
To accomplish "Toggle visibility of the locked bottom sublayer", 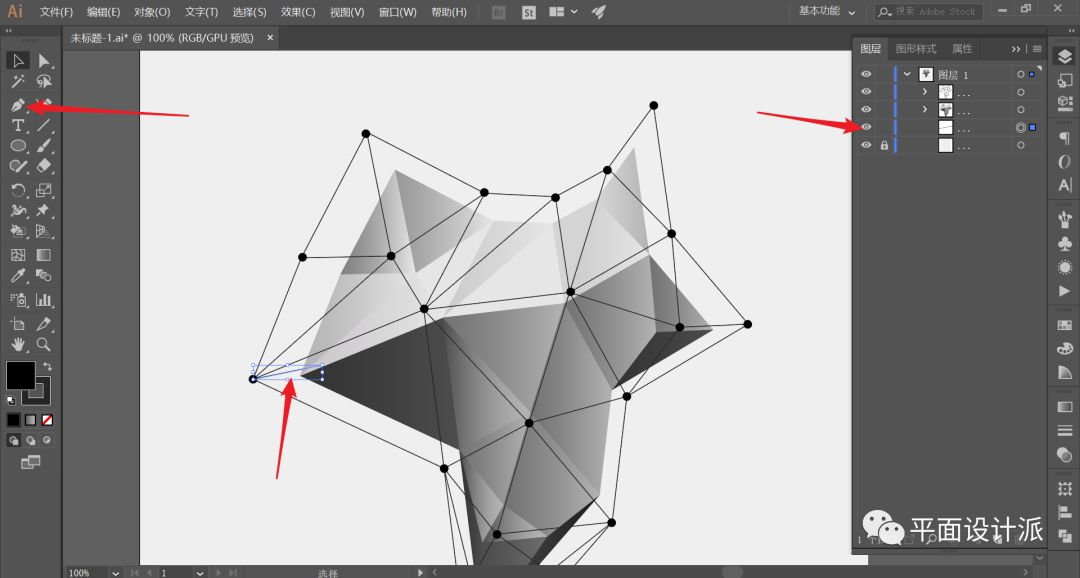I will 866,145.
